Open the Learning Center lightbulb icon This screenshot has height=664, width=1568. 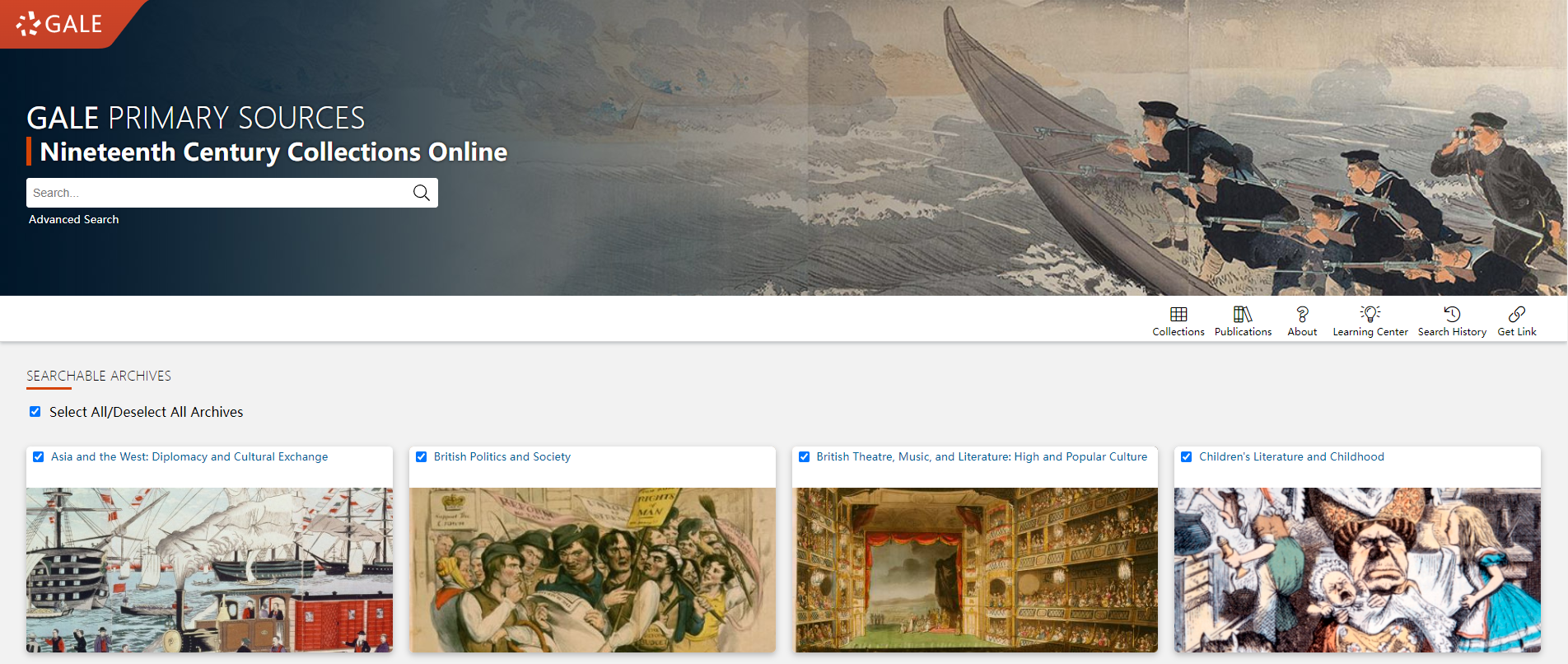pos(1370,314)
